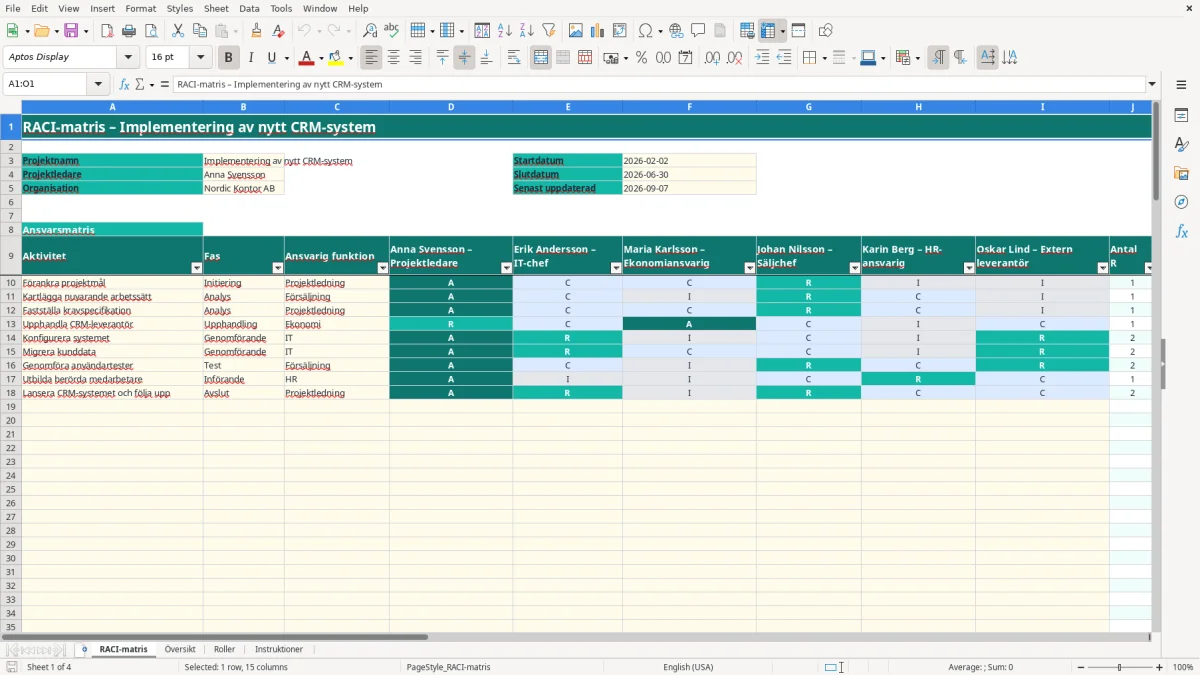
Task: Toggle Center Vertically alignment
Action: pos(464,58)
